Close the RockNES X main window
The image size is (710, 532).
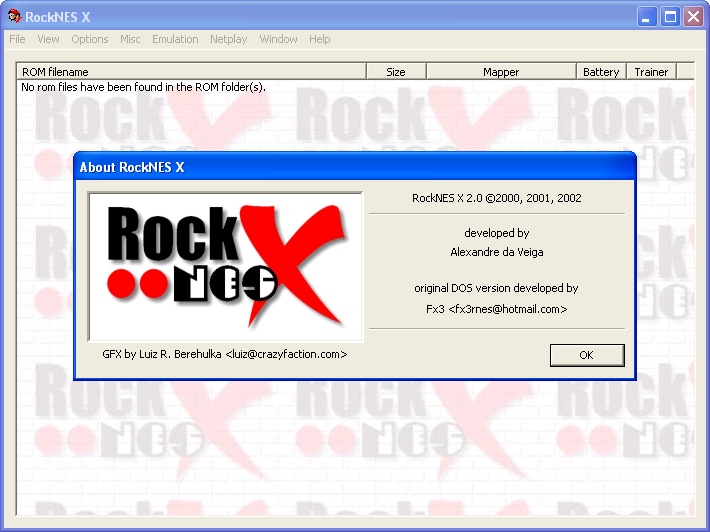click(693, 17)
